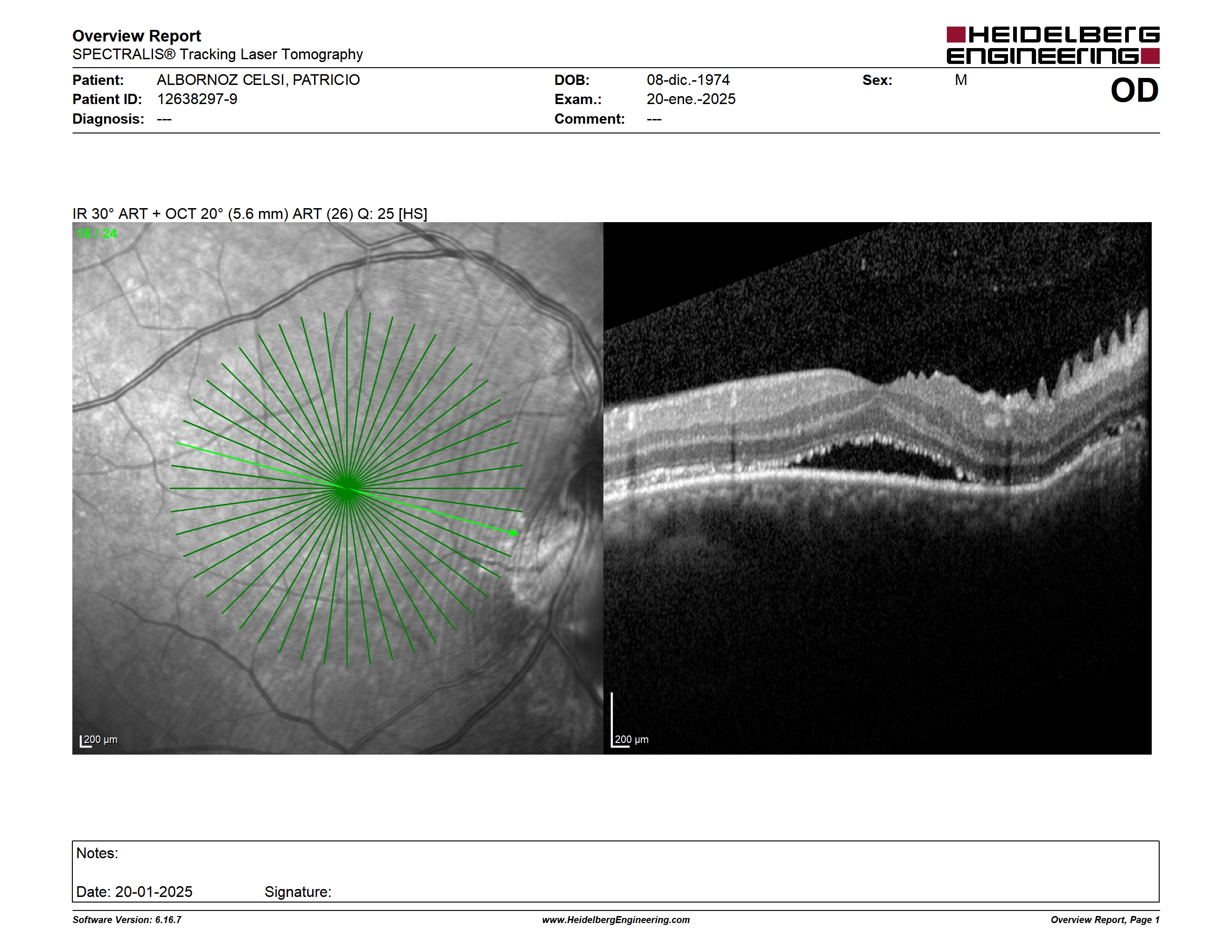Click the 'Patient ID:' label

107,99
